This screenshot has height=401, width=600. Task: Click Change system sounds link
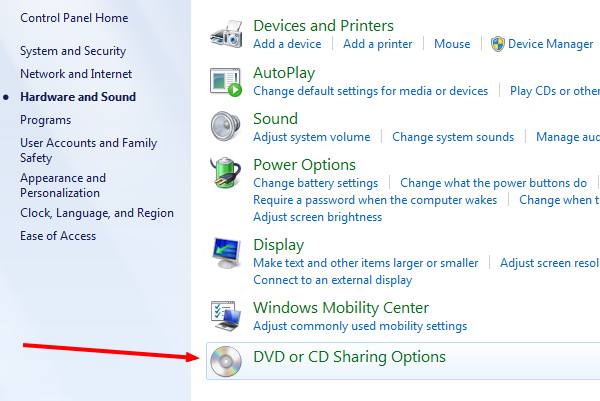[x=453, y=137]
